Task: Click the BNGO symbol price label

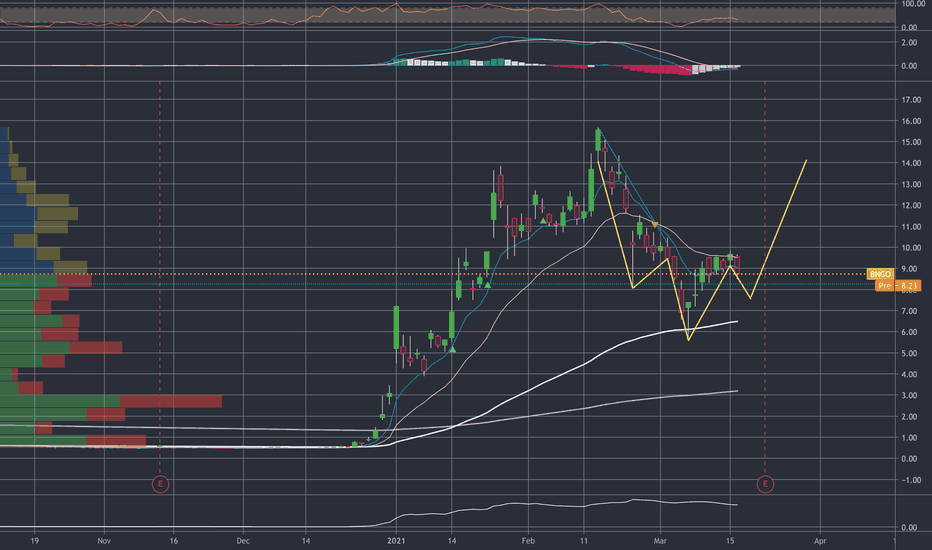Action: pos(880,274)
